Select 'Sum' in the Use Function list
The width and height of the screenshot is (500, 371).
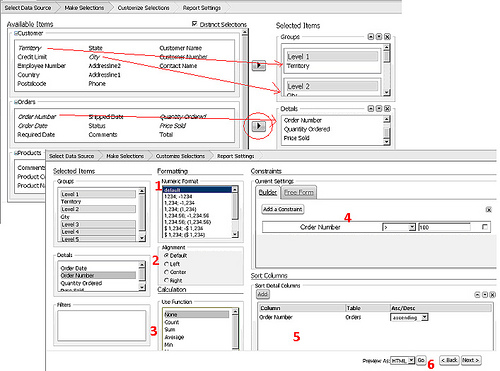click(170, 329)
